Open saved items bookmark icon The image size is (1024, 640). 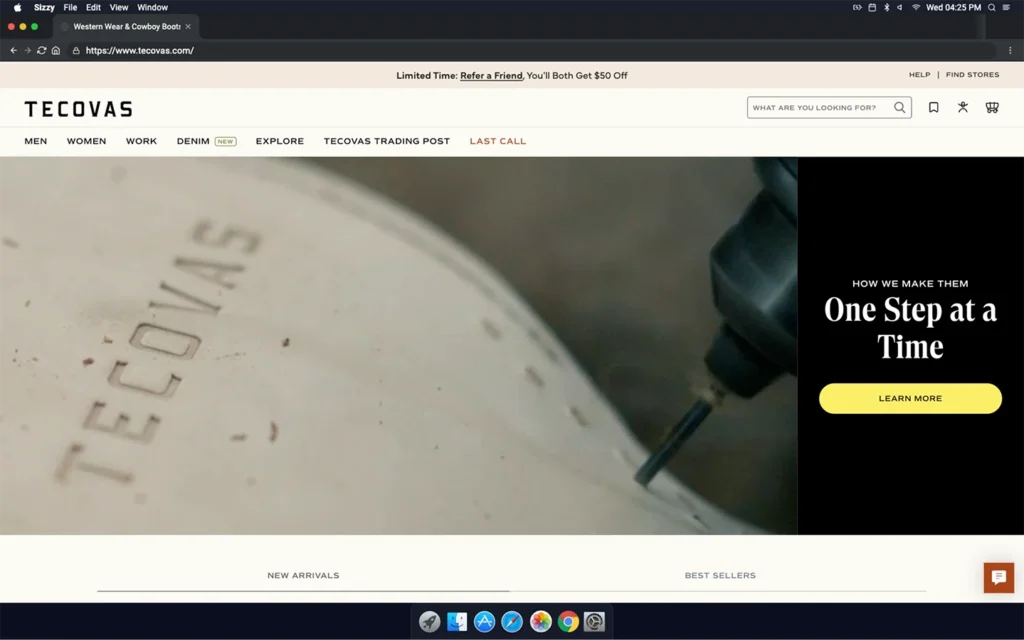(933, 108)
